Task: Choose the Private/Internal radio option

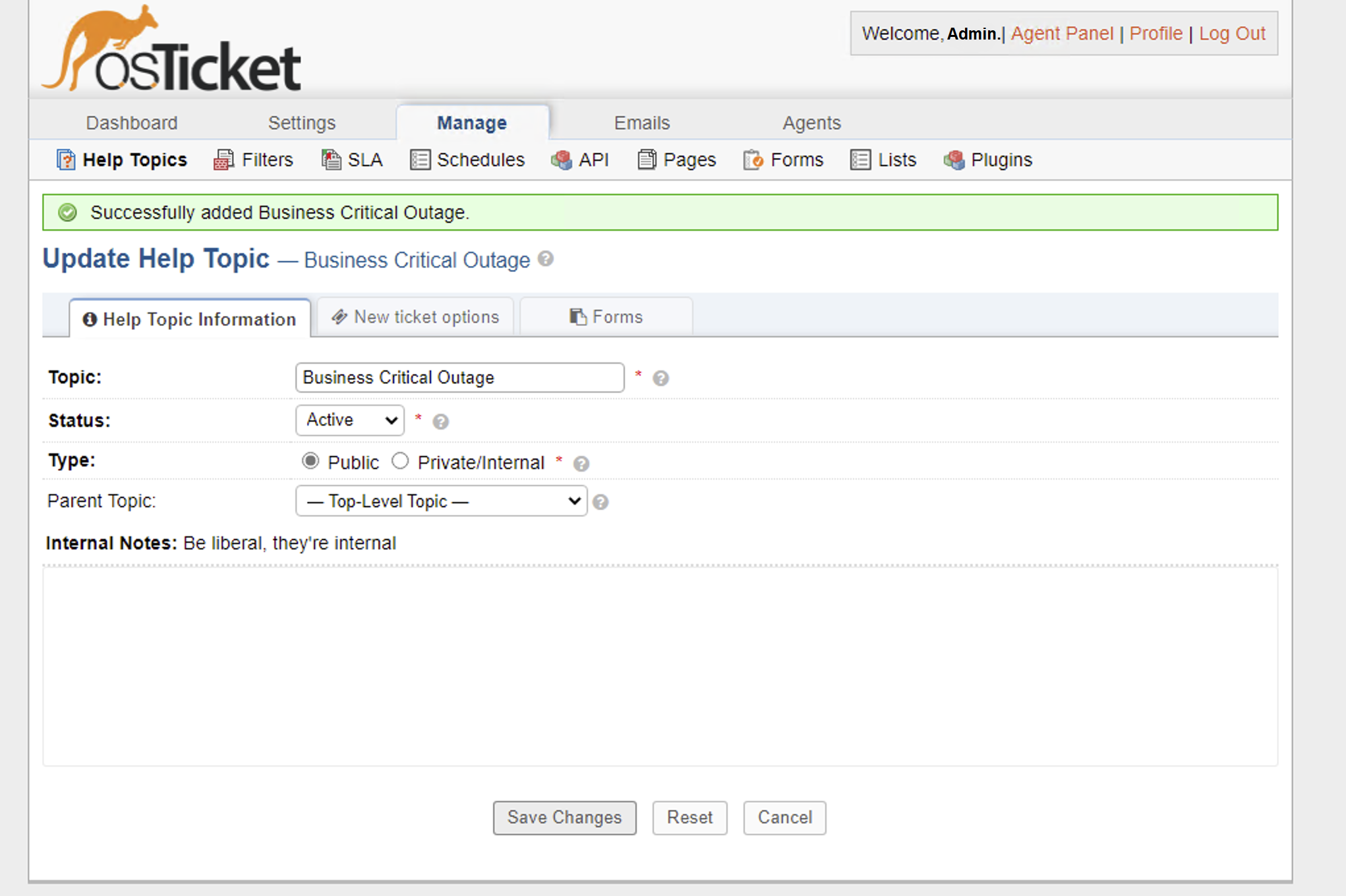Action: (x=400, y=461)
